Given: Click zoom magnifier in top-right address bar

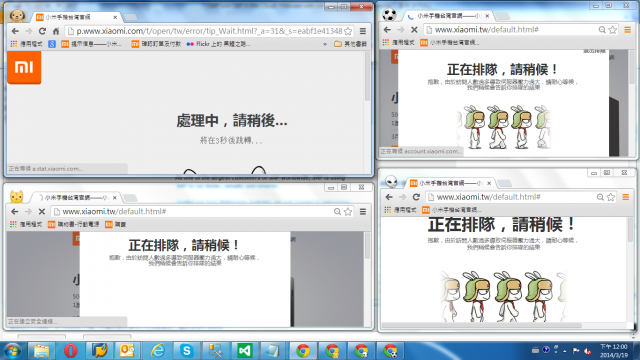Looking at the screenshot, I should [x=602, y=30].
